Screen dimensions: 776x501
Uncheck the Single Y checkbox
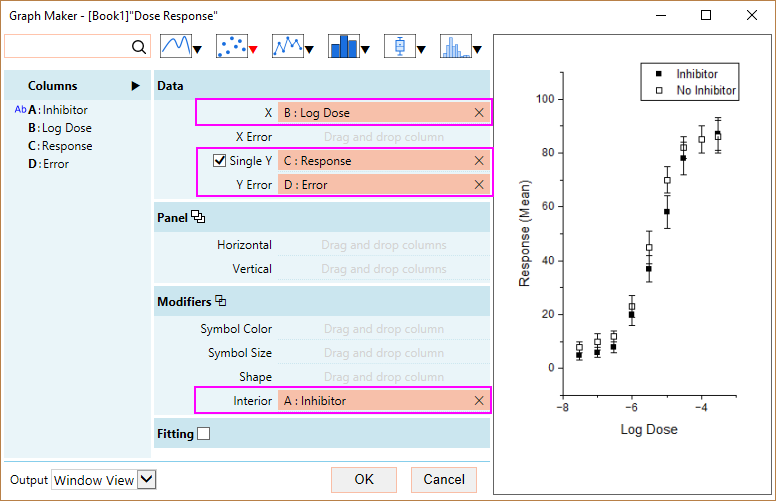tap(220, 160)
